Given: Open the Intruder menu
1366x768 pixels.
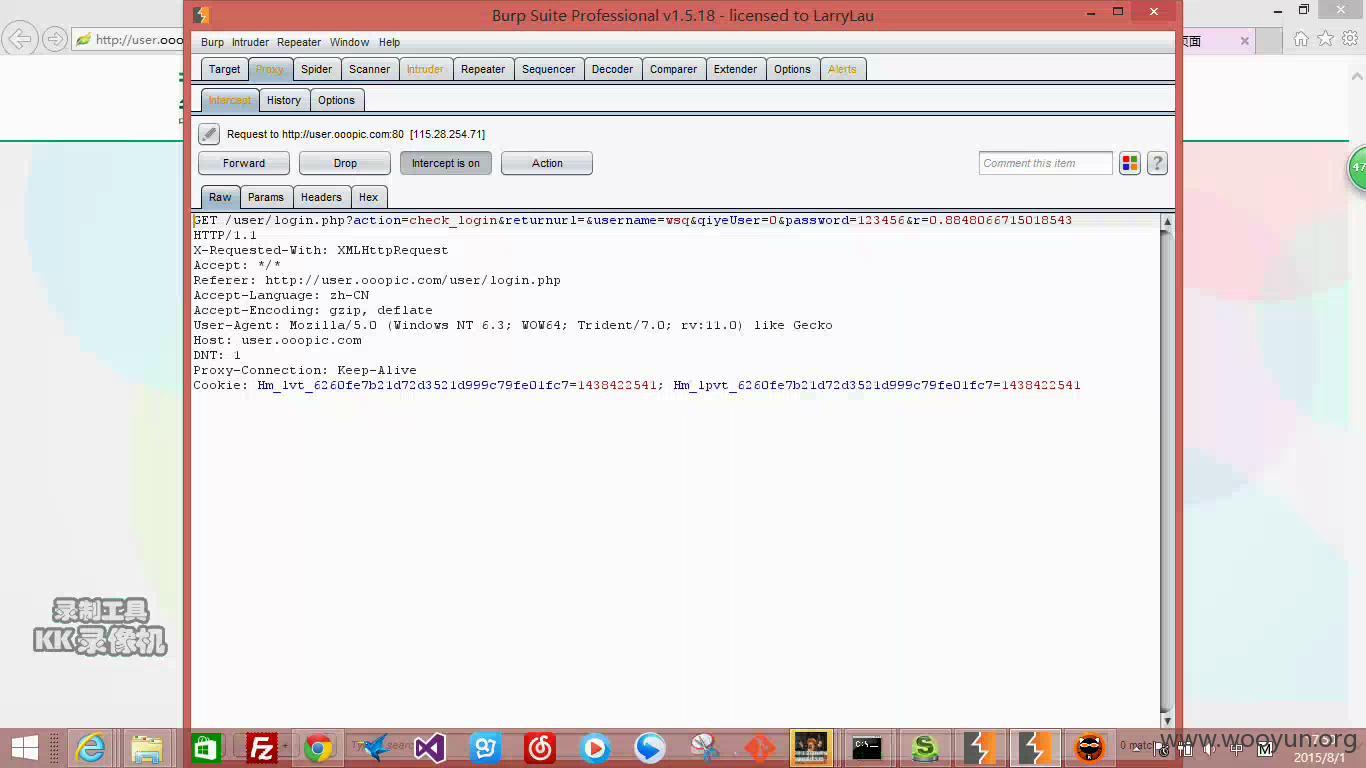Looking at the screenshot, I should click(x=250, y=42).
